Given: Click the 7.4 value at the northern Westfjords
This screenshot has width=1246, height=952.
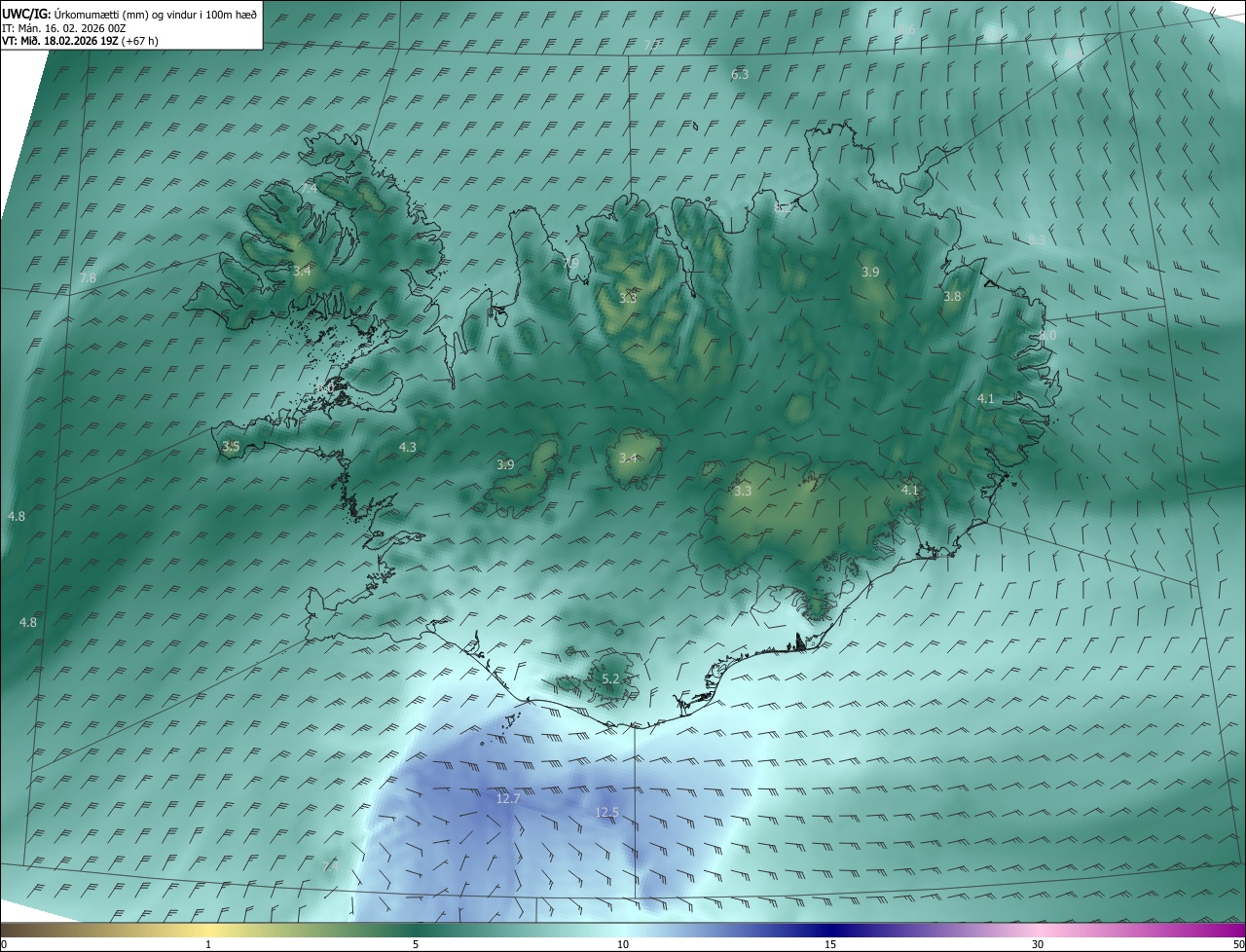Looking at the screenshot, I should (x=307, y=189).
